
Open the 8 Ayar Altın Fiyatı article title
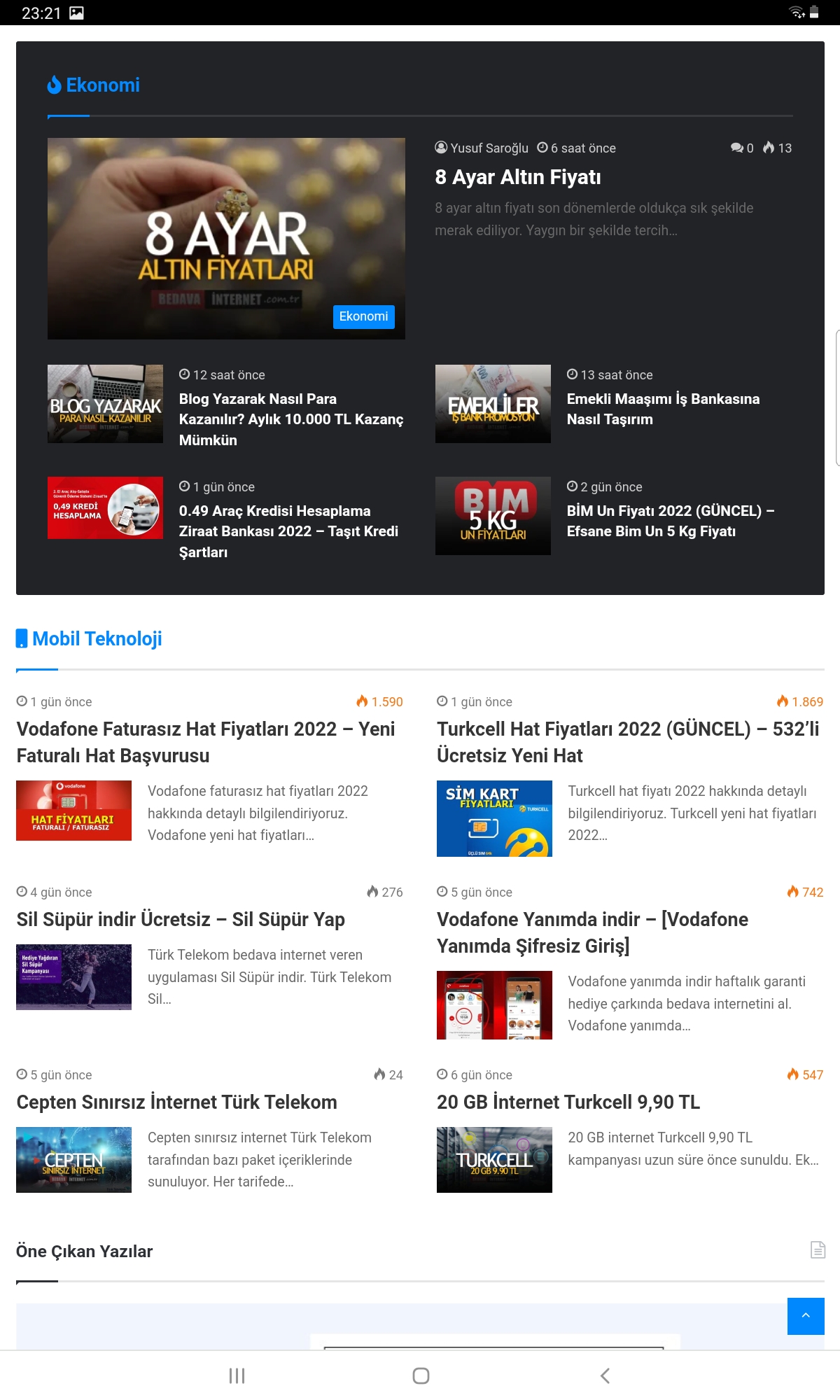click(x=518, y=177)
